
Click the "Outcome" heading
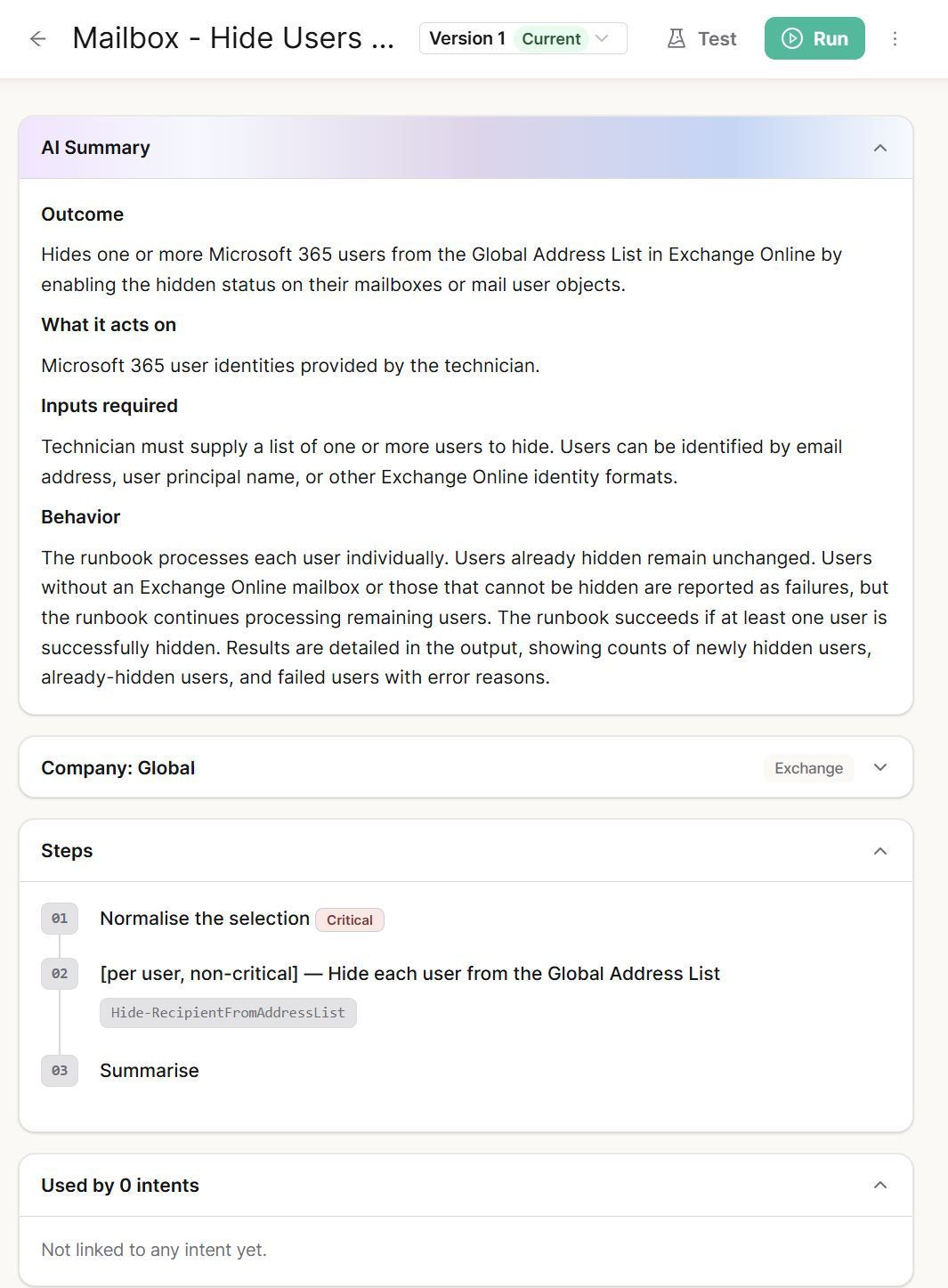coord(82,215)
